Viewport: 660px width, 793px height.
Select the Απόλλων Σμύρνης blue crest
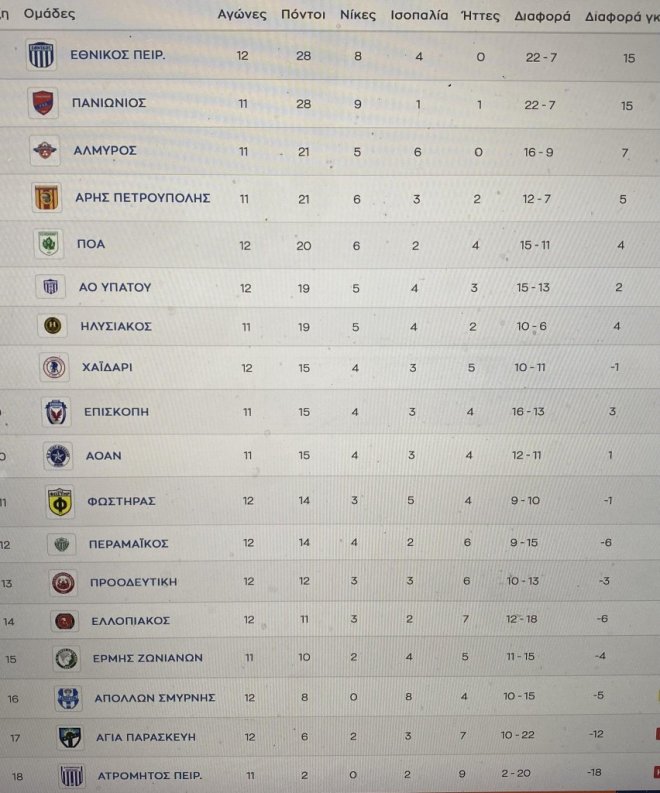coord(68,698)
